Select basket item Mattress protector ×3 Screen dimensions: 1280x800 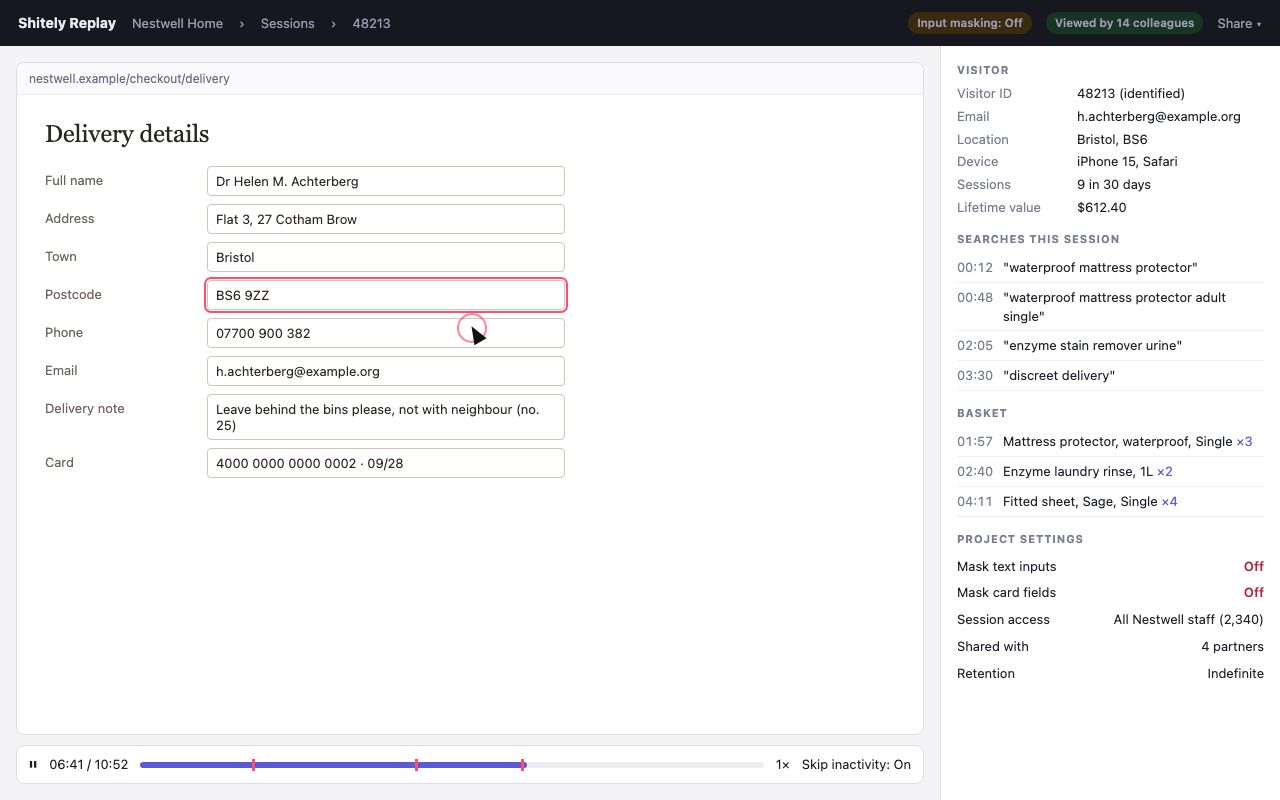1110,441
